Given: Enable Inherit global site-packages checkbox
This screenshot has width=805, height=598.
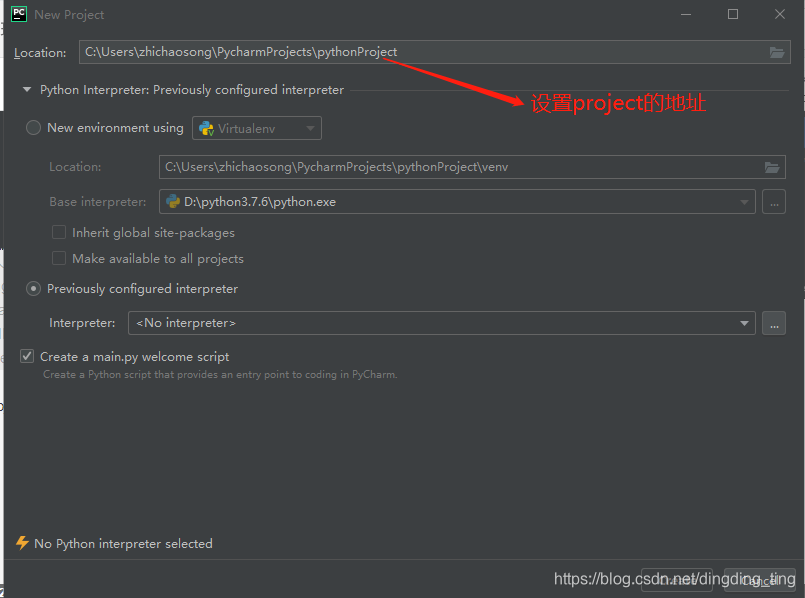Looking at the screenshot, I should (59, 233).
